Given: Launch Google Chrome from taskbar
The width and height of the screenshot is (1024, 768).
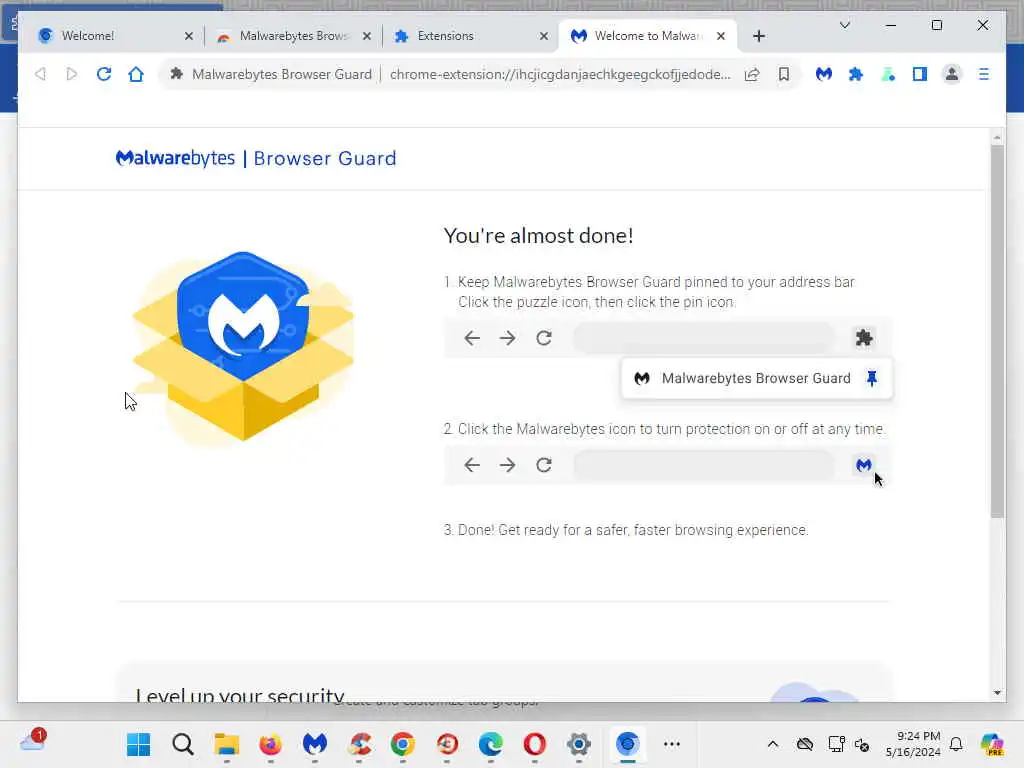Looking at the screenshot, I should click(x=403, y=744).
